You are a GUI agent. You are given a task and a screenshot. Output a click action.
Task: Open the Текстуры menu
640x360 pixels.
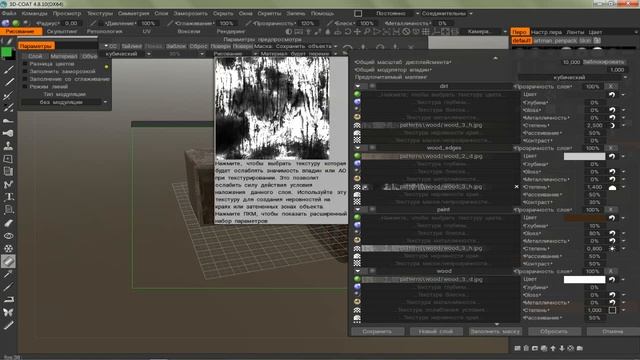100,13
